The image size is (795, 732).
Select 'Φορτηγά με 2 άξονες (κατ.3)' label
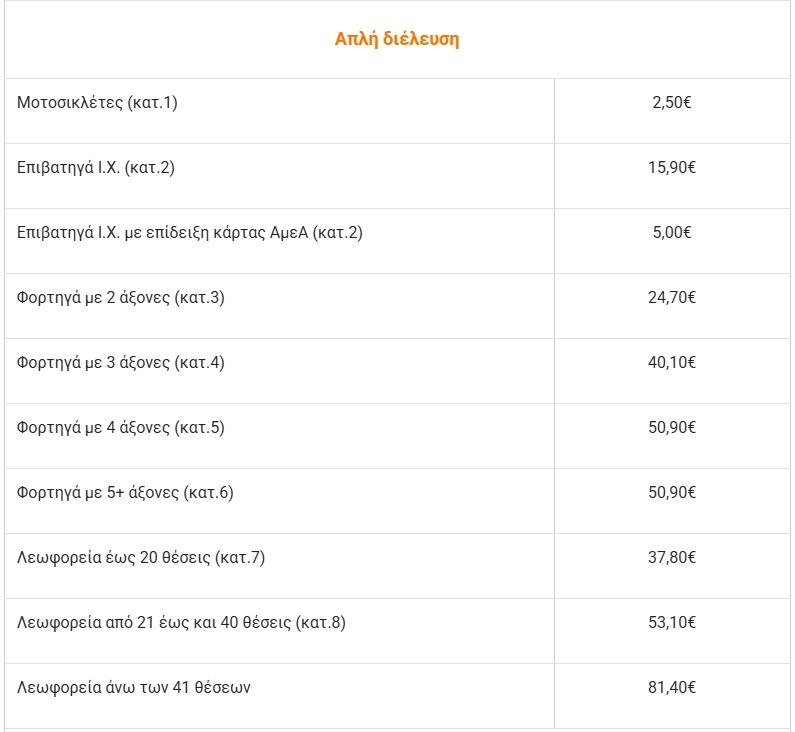[x=121, y=298]
